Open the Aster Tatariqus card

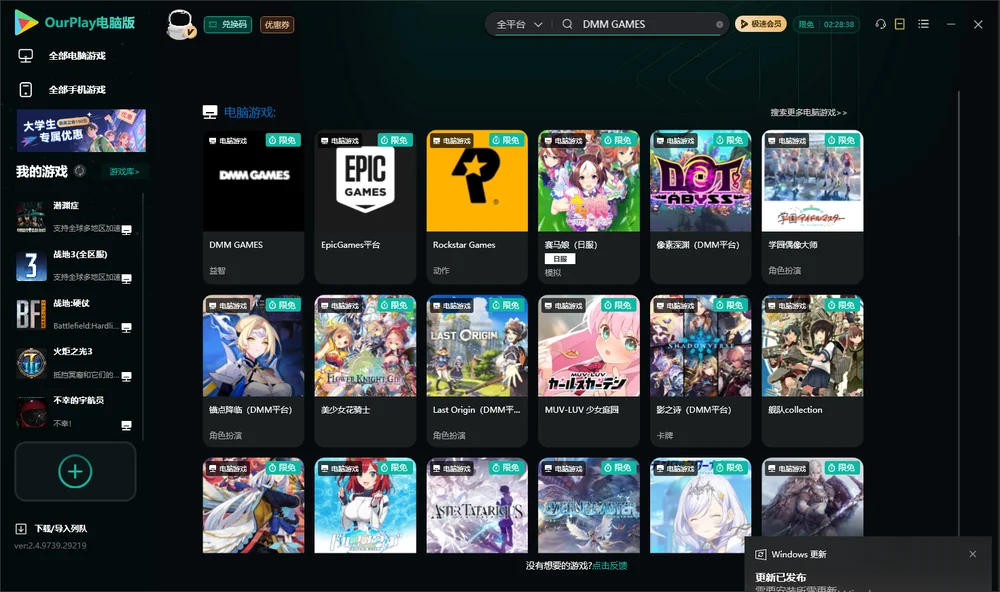477,505
